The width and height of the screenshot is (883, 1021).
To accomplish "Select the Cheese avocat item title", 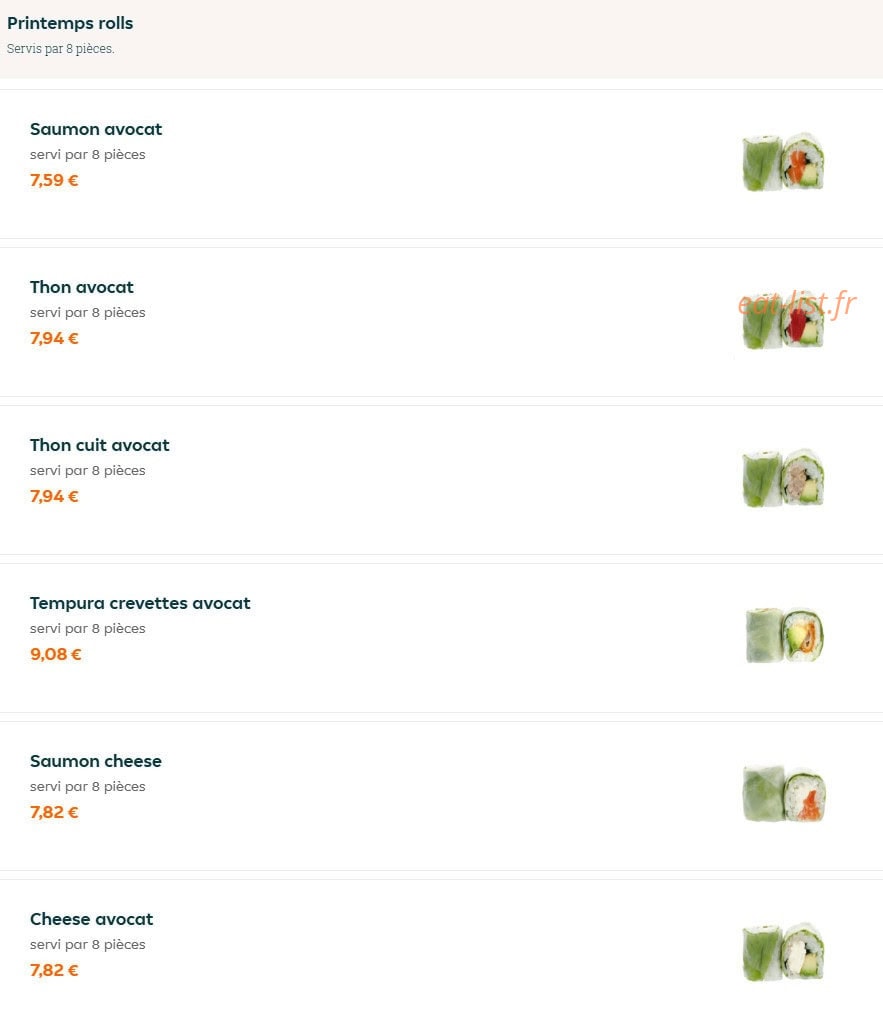I will pyautogui.click(x=92, y=919).
